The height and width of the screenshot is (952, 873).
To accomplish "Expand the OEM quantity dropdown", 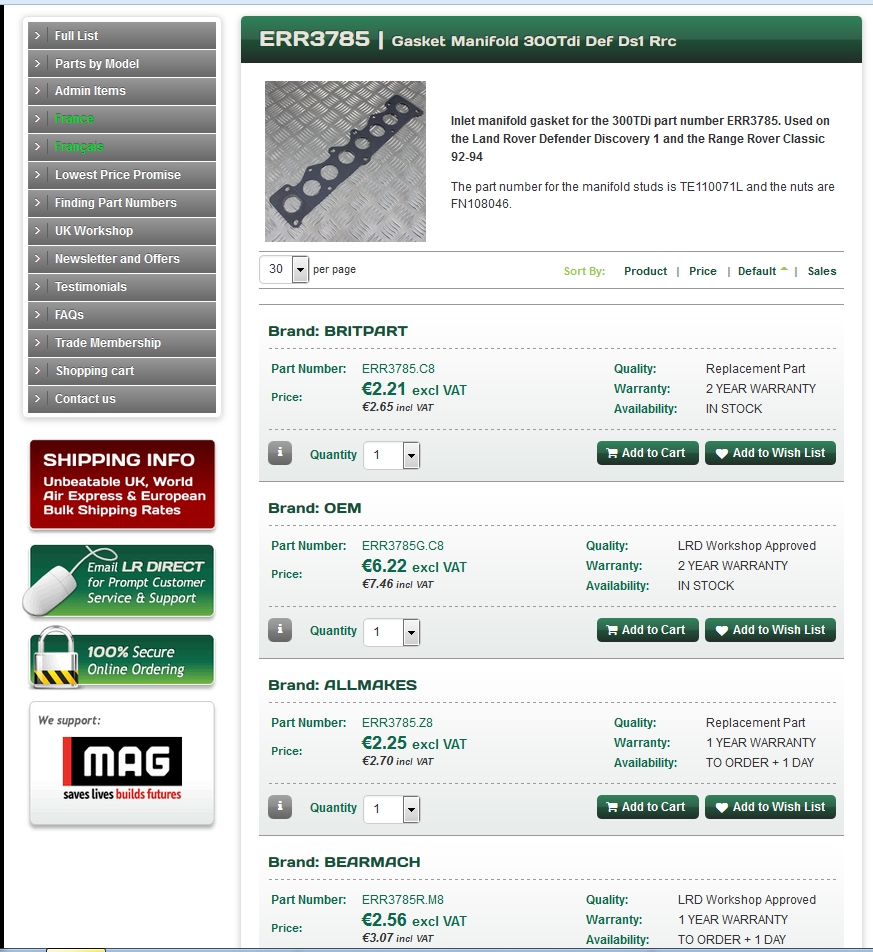I will pos(411,633).
